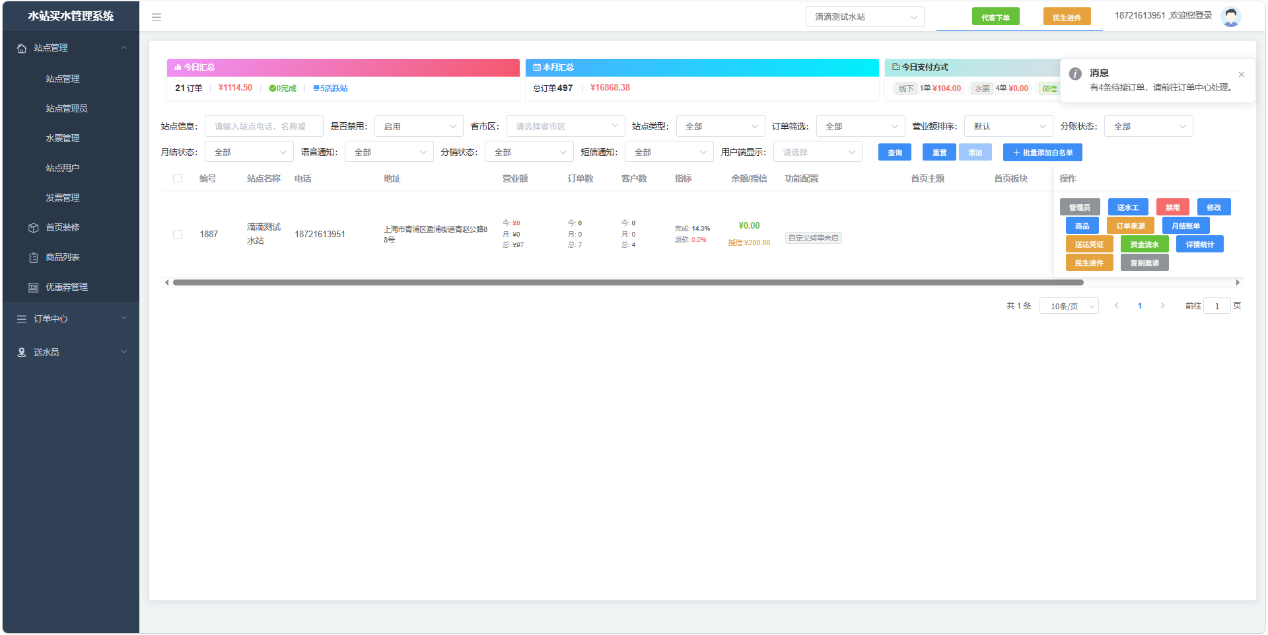The image size is (1268, 635).
Task: Click the hamburger menu collapse icon
Action: [x=156, y=17]
